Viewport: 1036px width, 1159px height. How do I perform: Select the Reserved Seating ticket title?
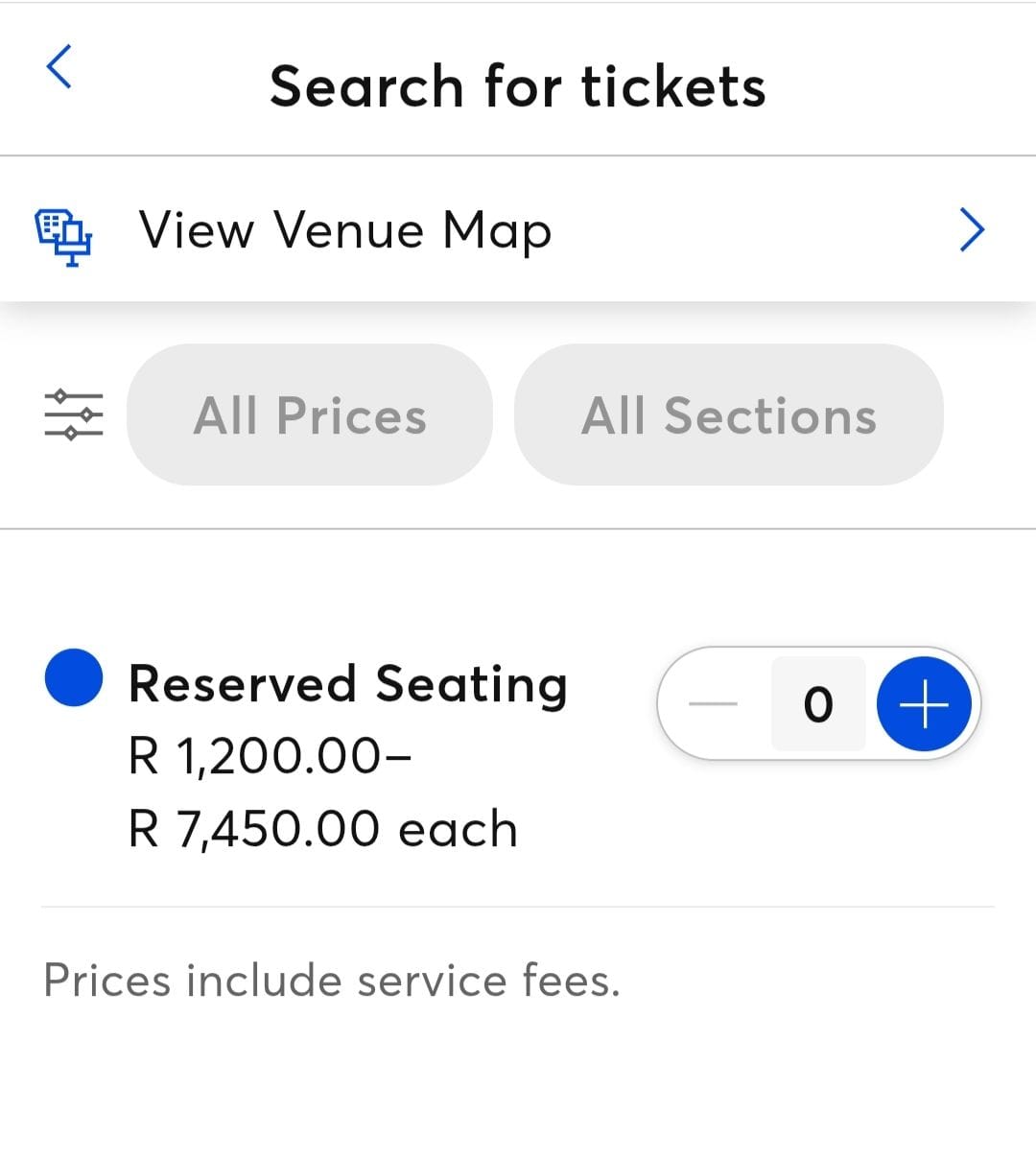348,685
